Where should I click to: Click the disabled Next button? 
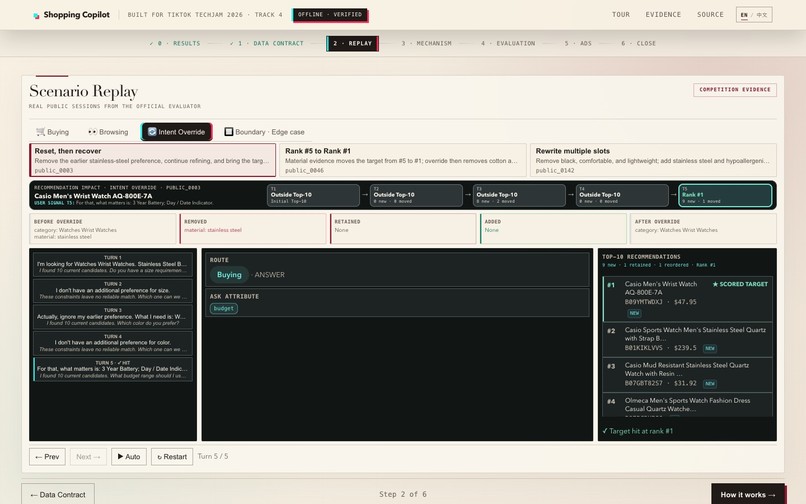click(88, 457)
